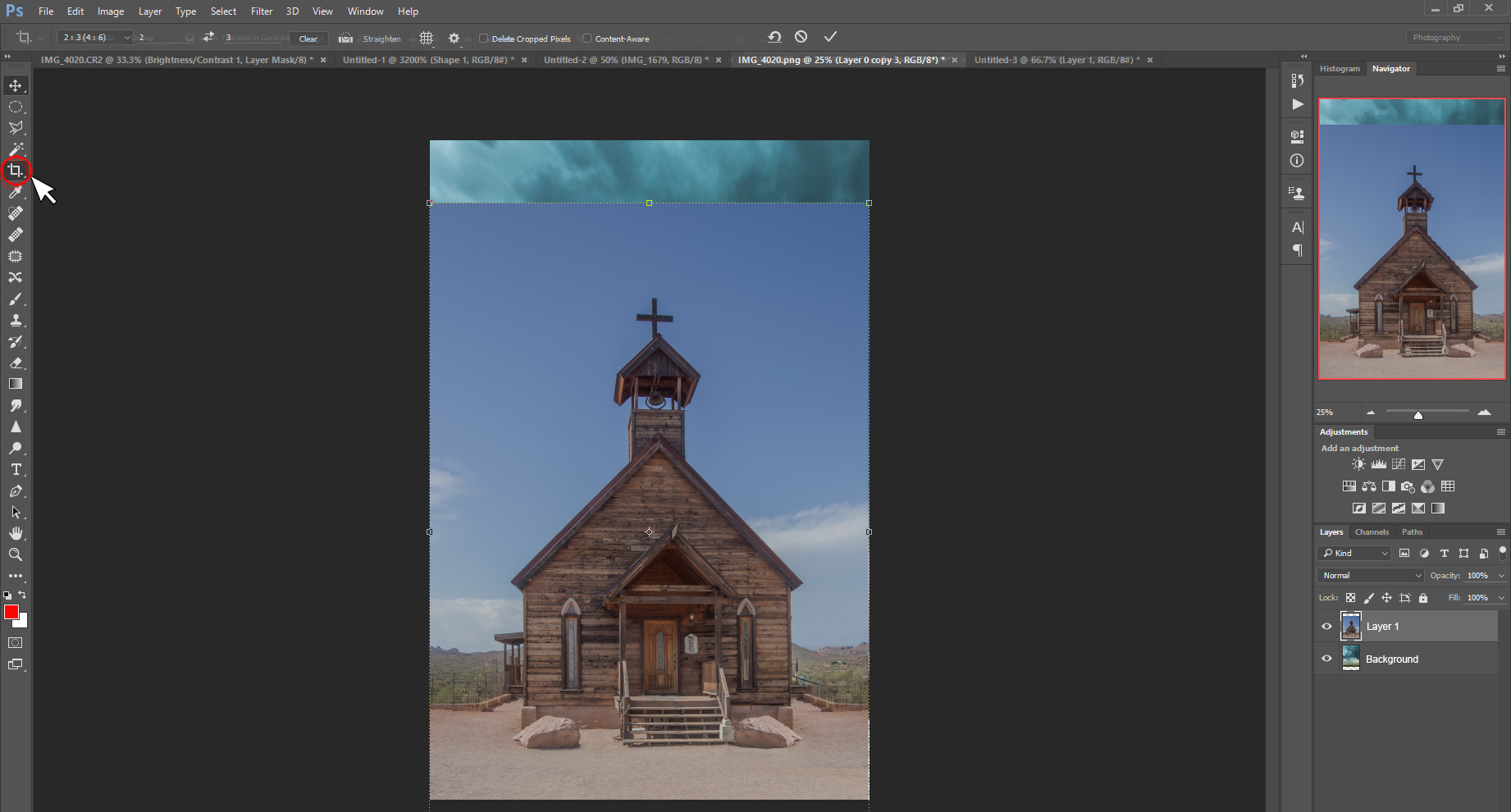Swap crop width and height values

pos(208,37)
